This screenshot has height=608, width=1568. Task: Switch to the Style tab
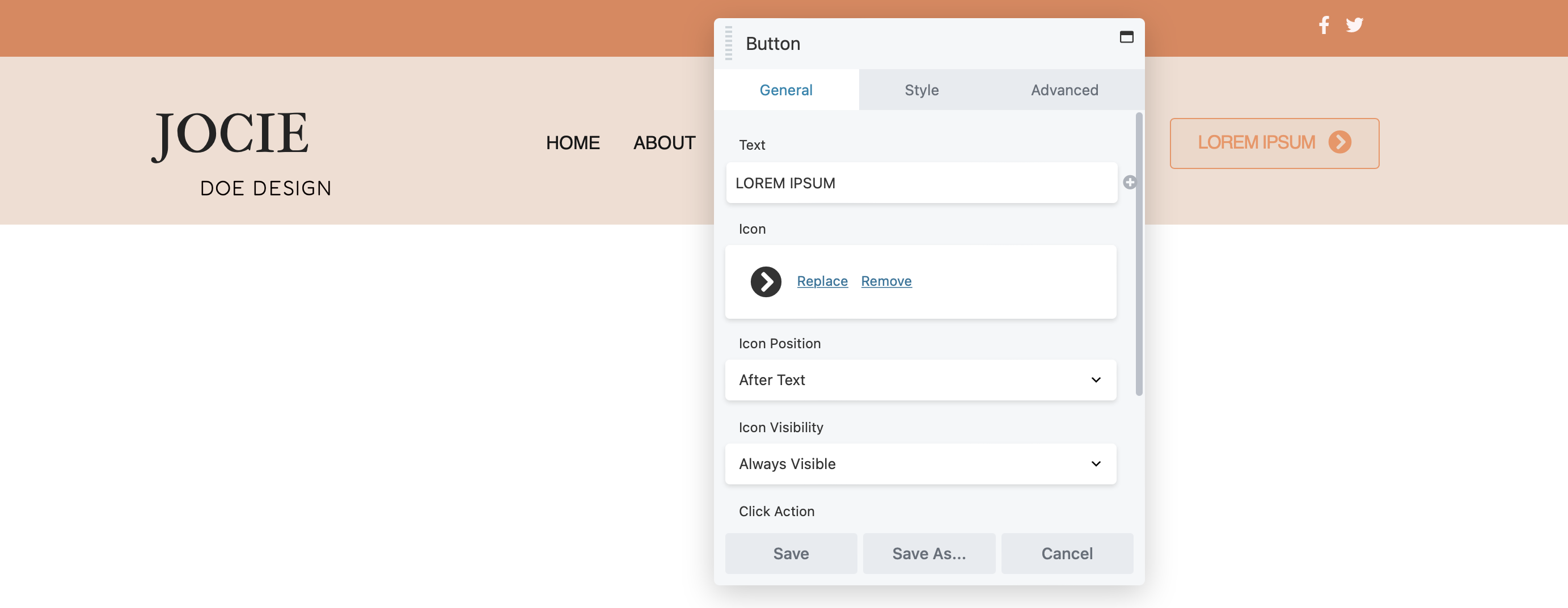click(921, 90)
